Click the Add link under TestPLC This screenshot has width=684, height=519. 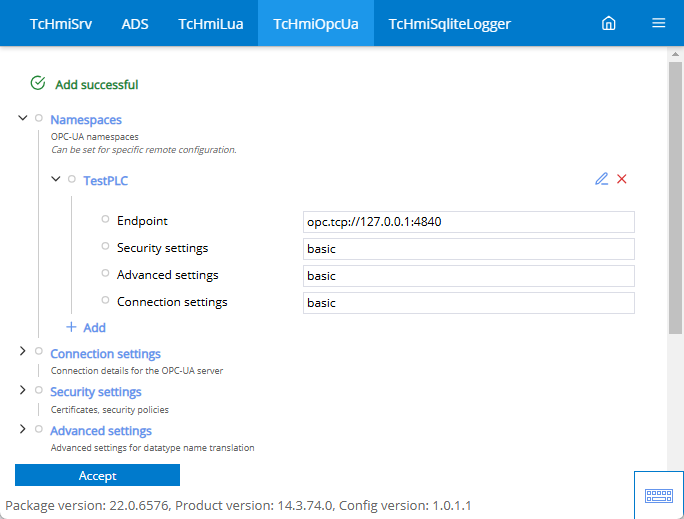(x=95, y=328)
